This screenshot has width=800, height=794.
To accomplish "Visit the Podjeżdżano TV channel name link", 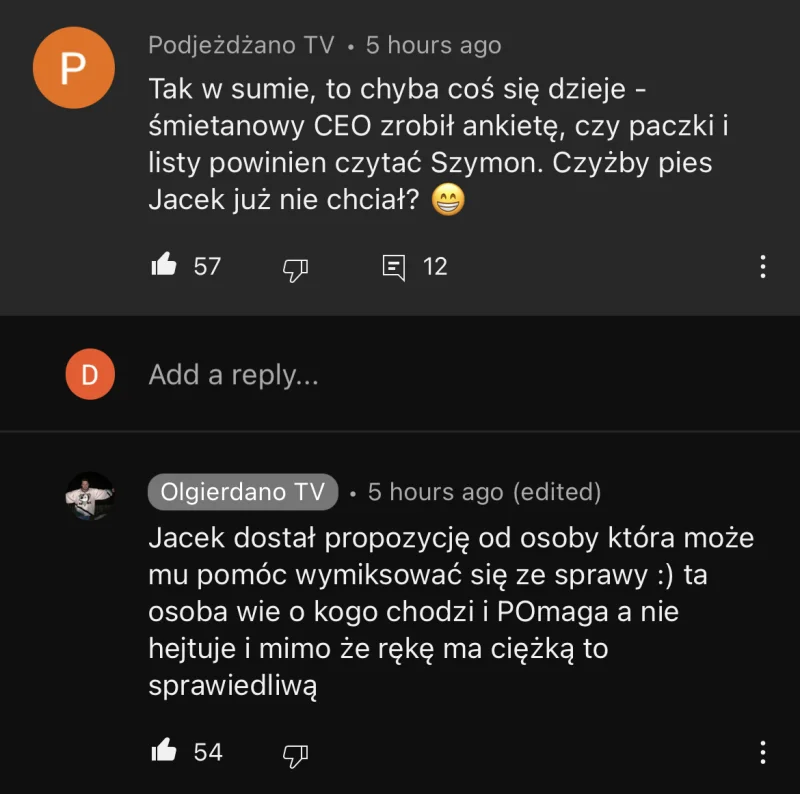I will (x=241, y=45).
